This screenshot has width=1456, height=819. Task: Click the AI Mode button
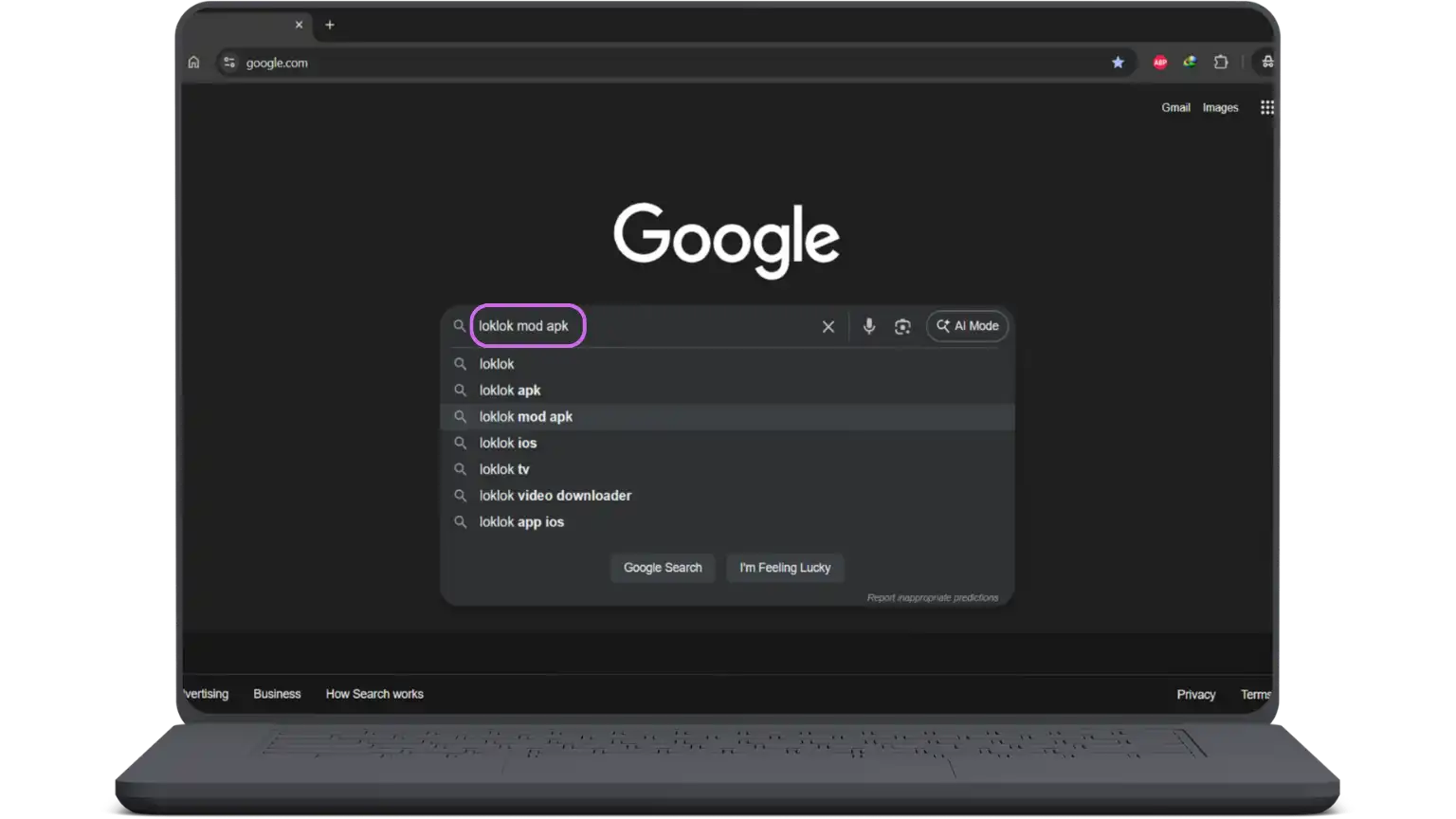[967, 326]
